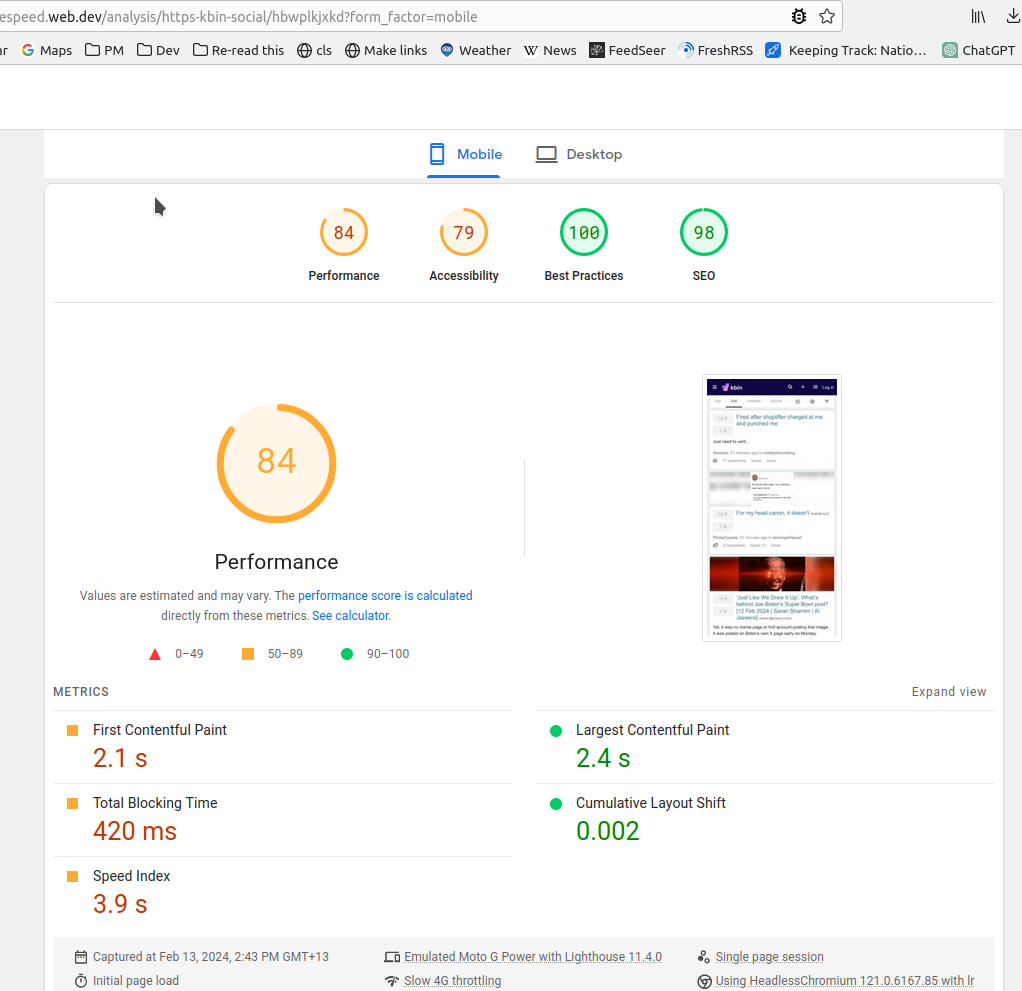
Task: Open the Maps bookmark
Action: coord(46,50)
